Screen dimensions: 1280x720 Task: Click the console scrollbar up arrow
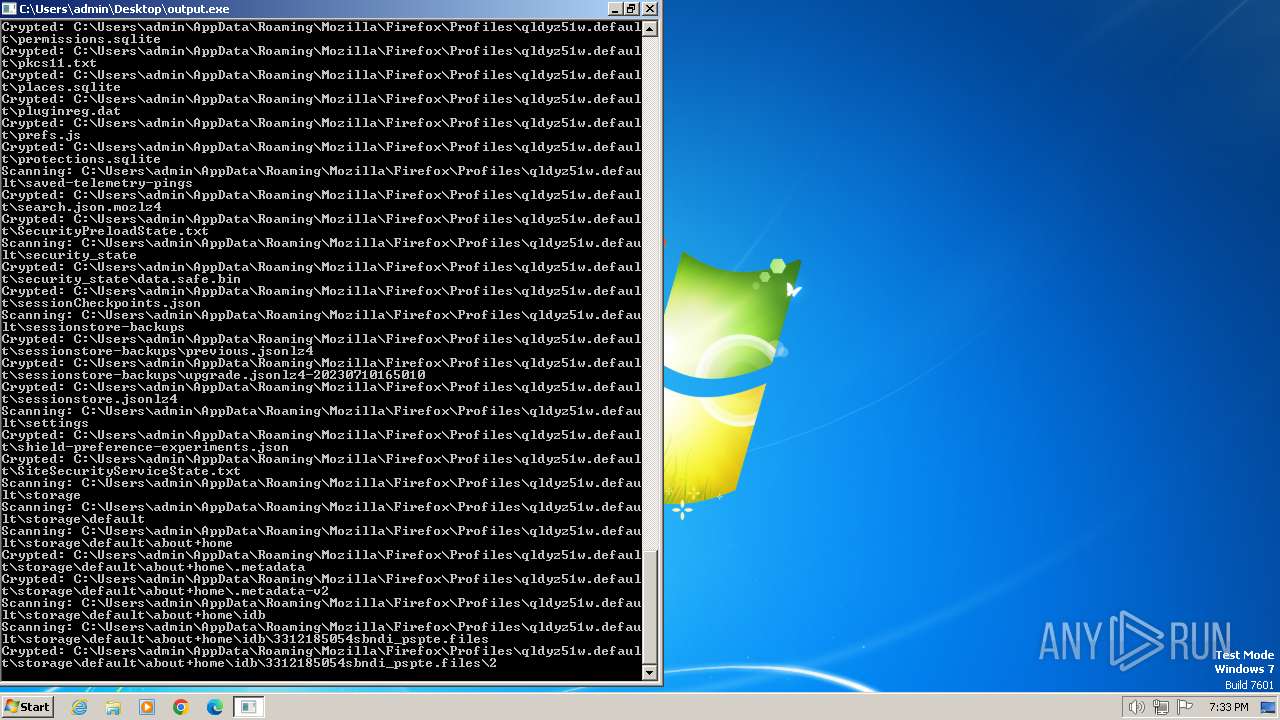[x=650, y=28]
